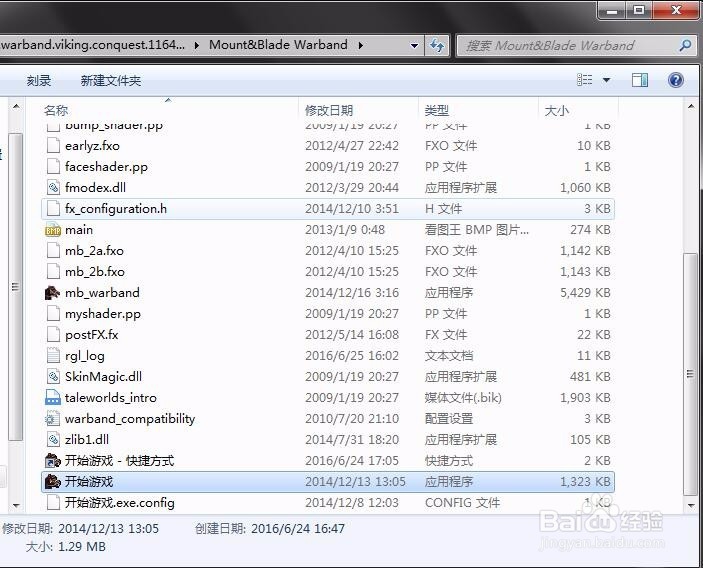Select the fmodex.dll file icon
The height and width of the screenshot is (568, 703).
click(x=53, y=188)
